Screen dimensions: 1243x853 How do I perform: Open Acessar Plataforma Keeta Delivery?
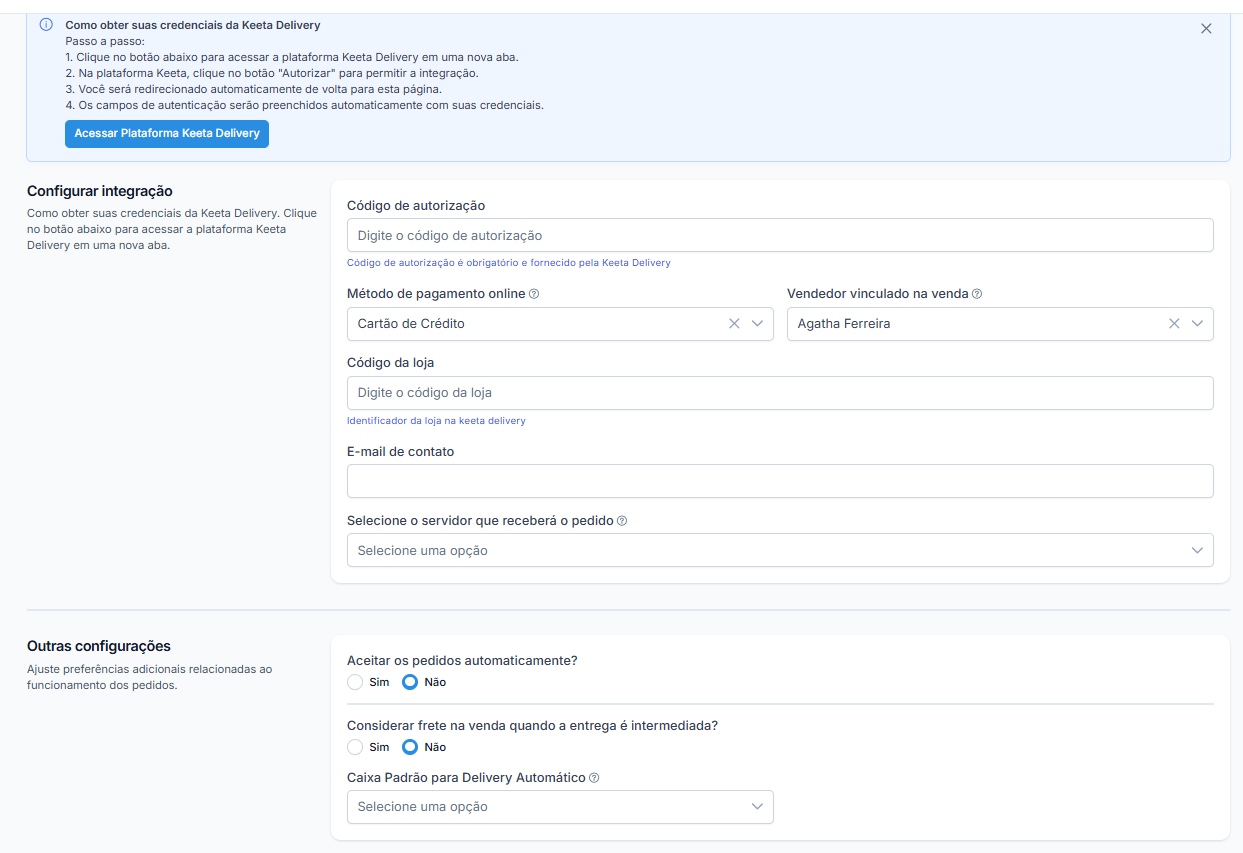(x=167, y=133)
